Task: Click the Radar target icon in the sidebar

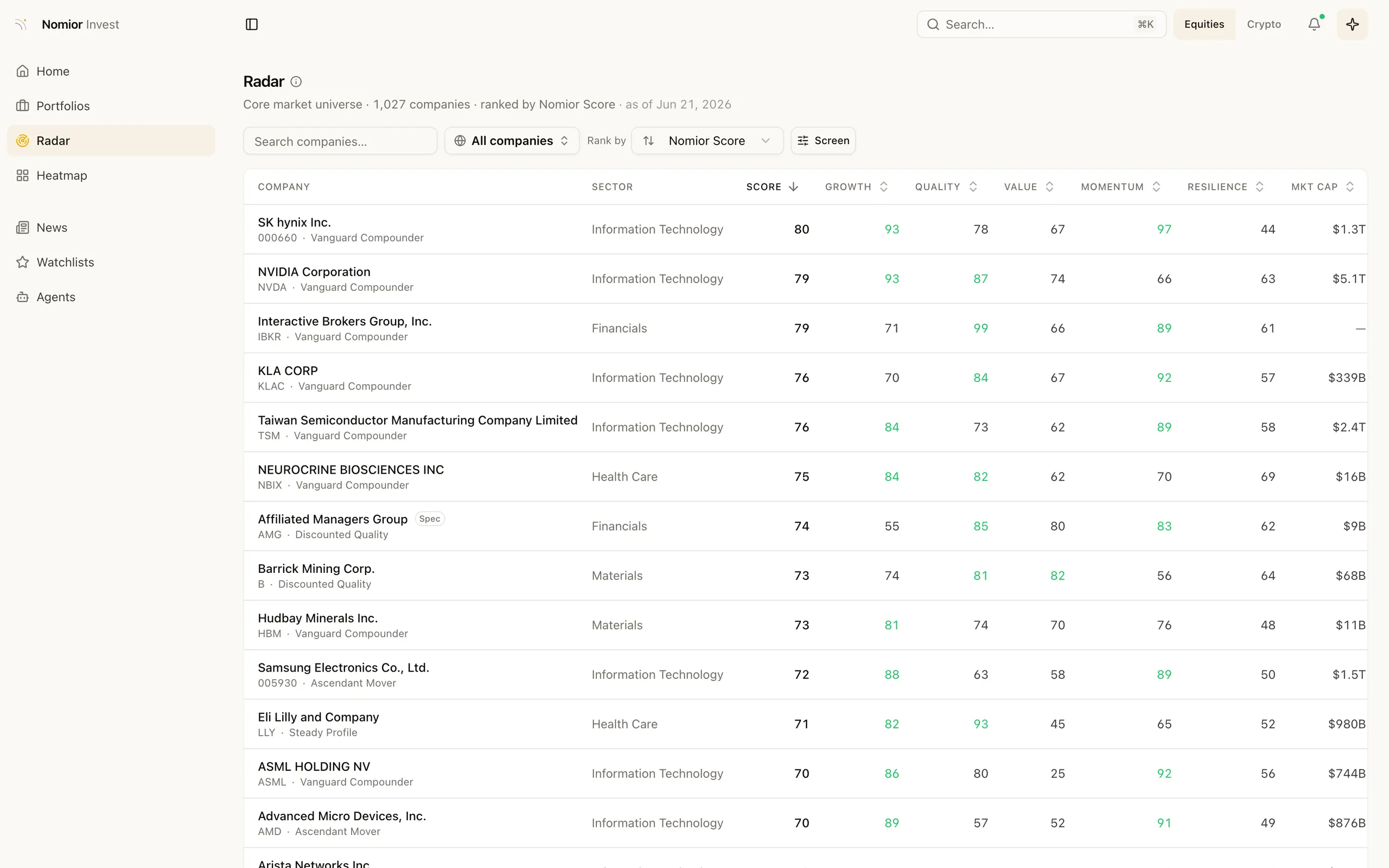Action: coord(22,141)
